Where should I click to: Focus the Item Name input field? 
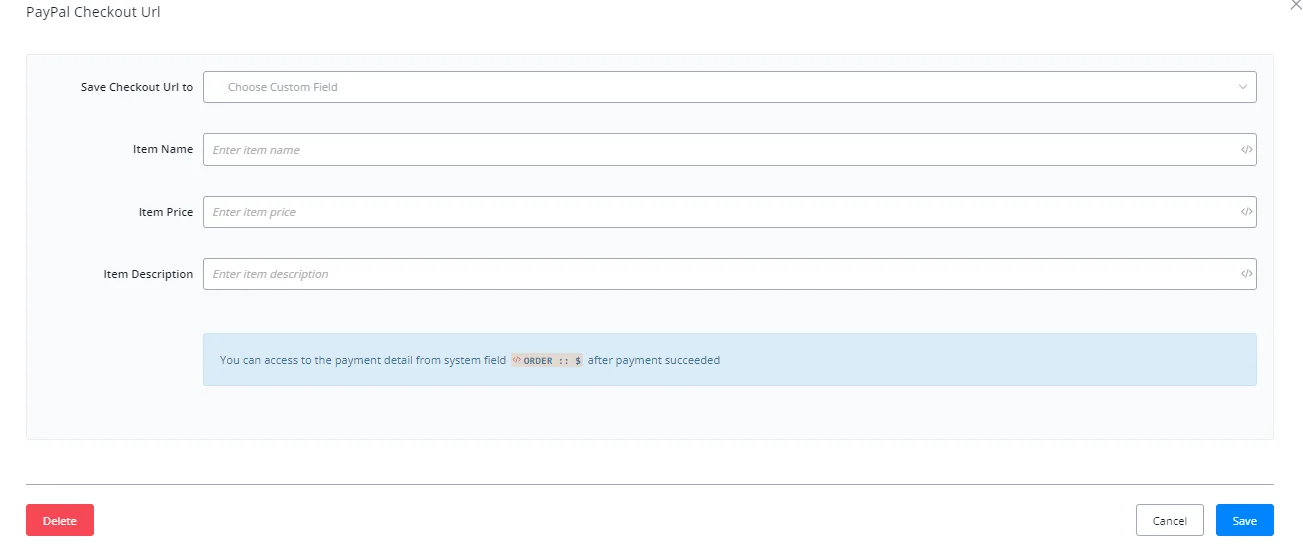pyautogui.click(x=729, y=150)
